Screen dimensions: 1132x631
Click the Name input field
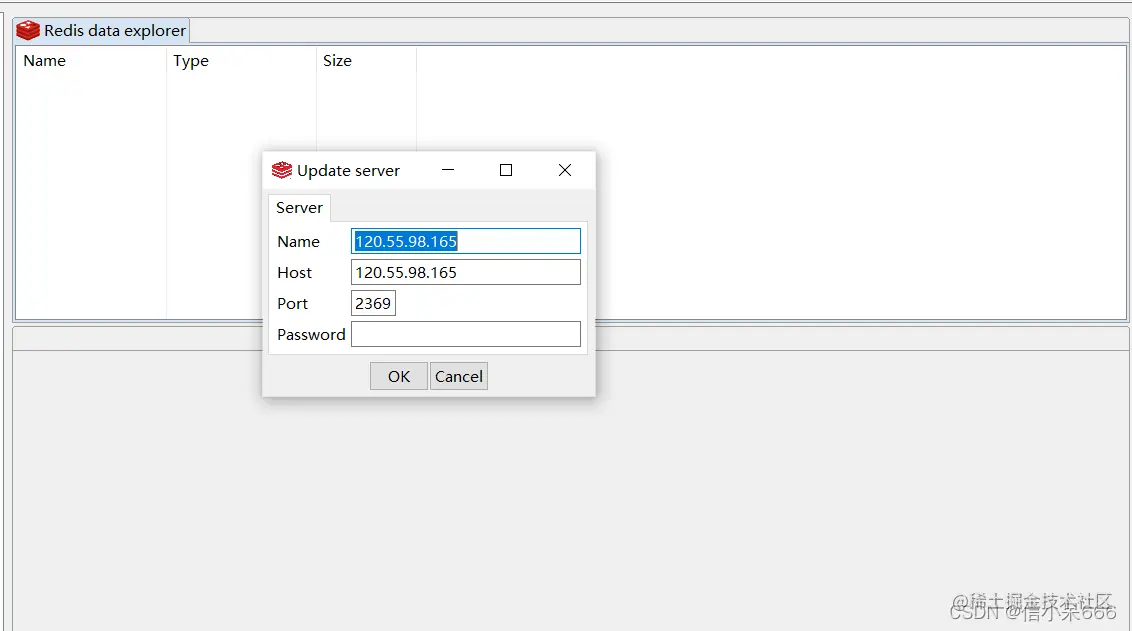click(466, 241)
